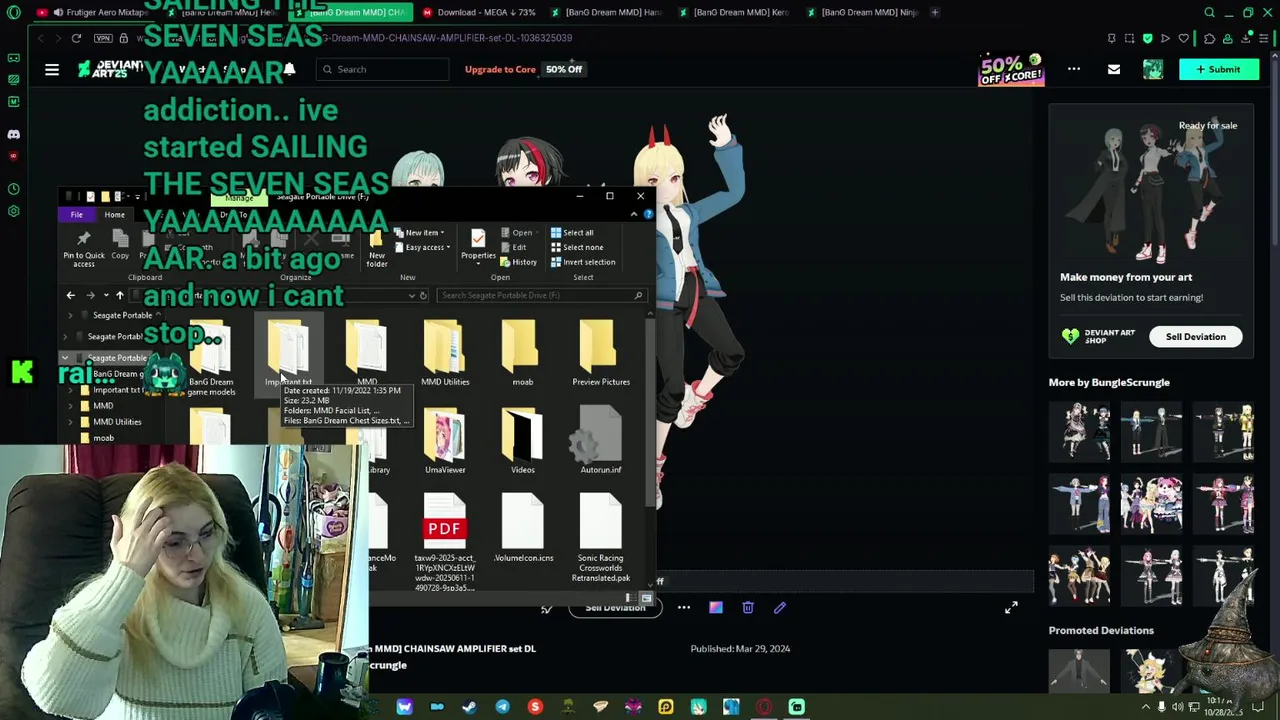
Task: Go back in the browser
Action: [40, 38]
